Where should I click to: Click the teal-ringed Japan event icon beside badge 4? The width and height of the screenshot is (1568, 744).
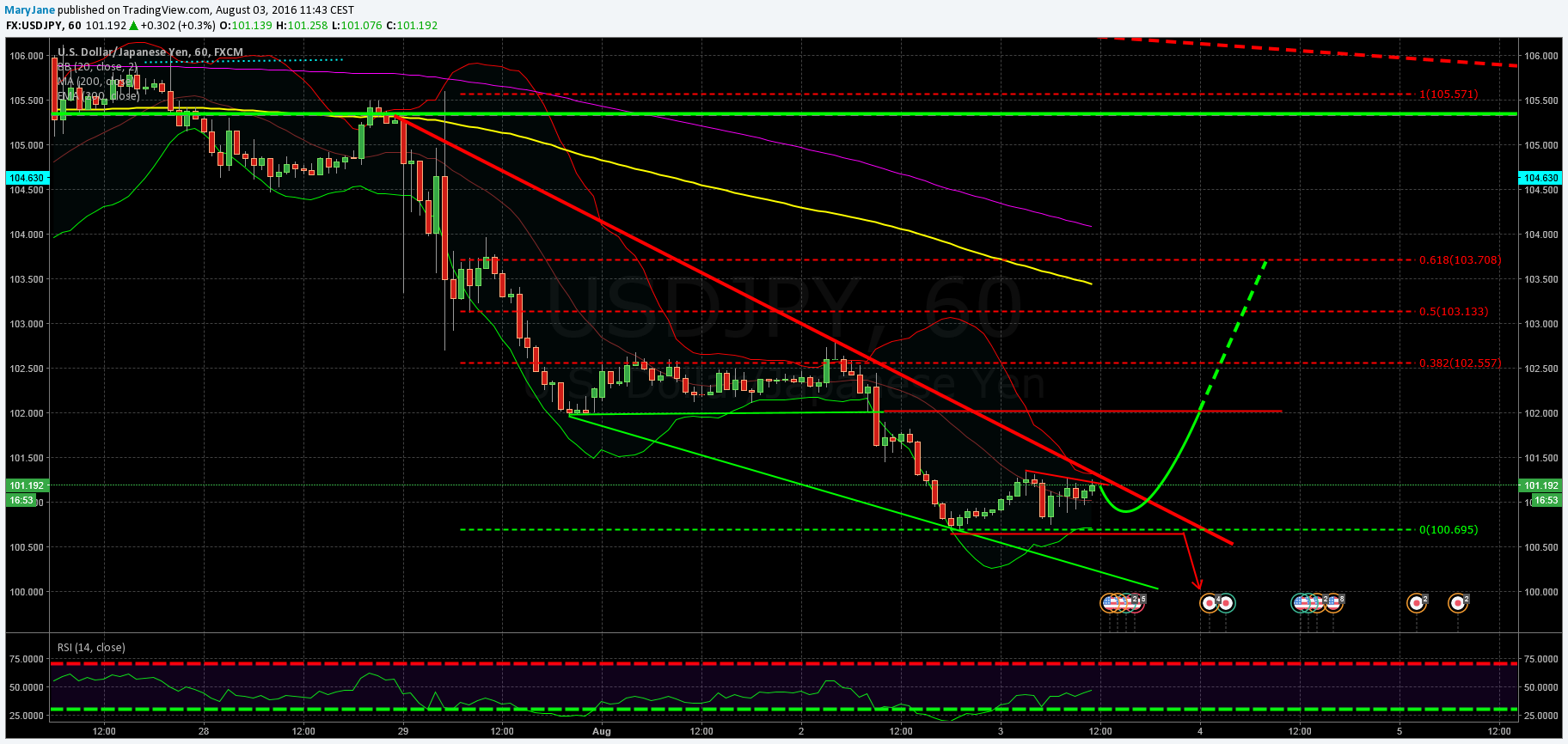click(x=1226, y=603)
